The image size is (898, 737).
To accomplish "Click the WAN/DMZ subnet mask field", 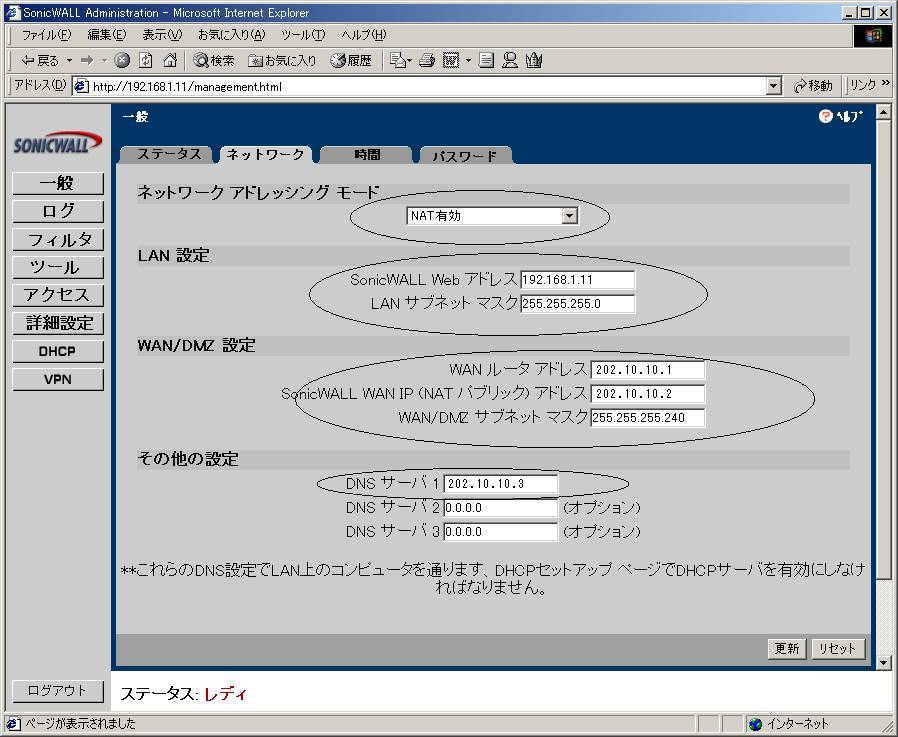I will 648,417.
